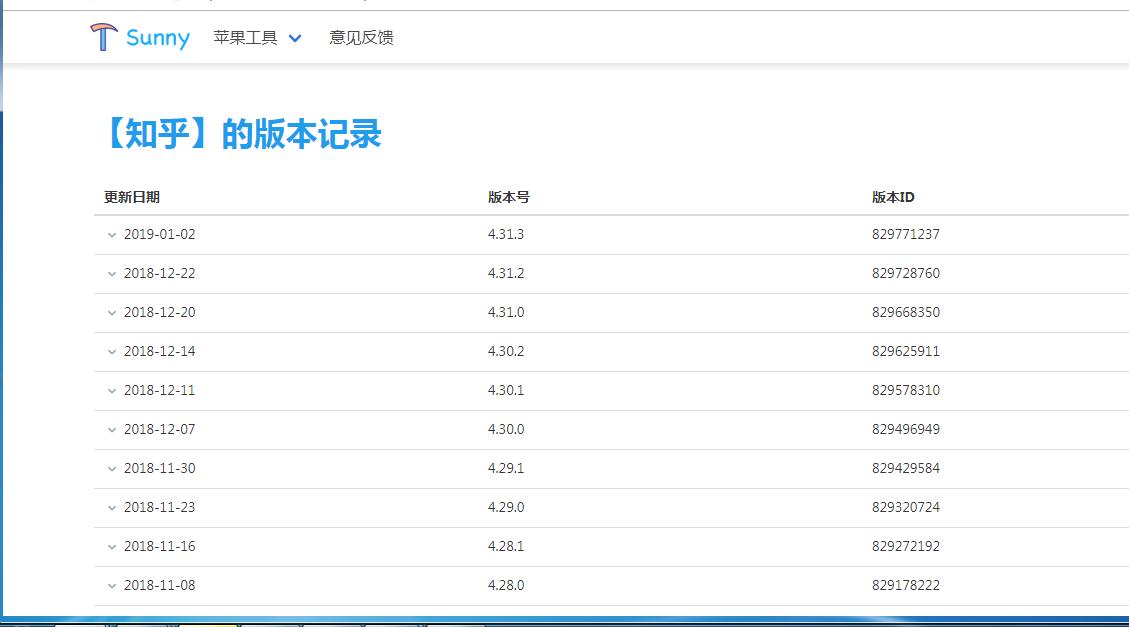Click the 版本ID column header
This screenshot has width=1129, height=627.
click(x=895, y=197)
